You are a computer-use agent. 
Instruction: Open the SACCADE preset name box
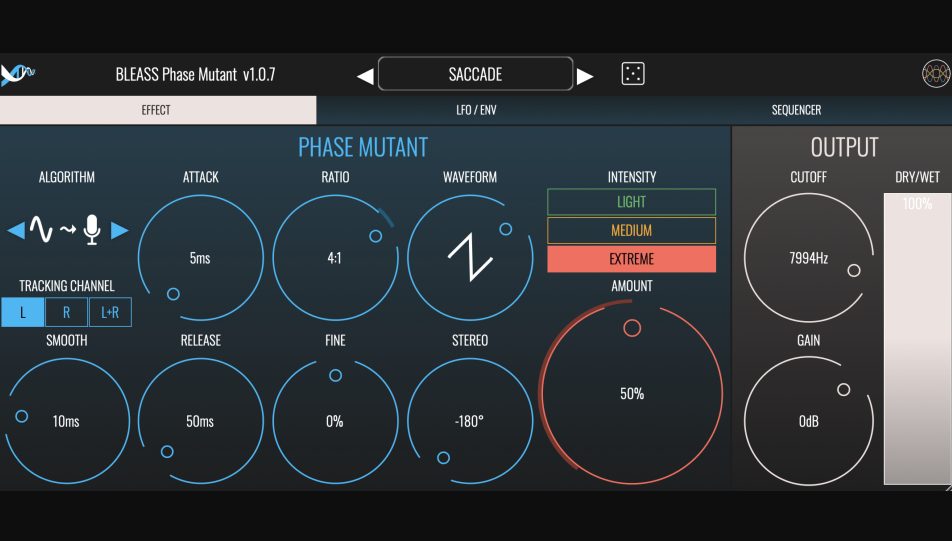pos(475,74)
